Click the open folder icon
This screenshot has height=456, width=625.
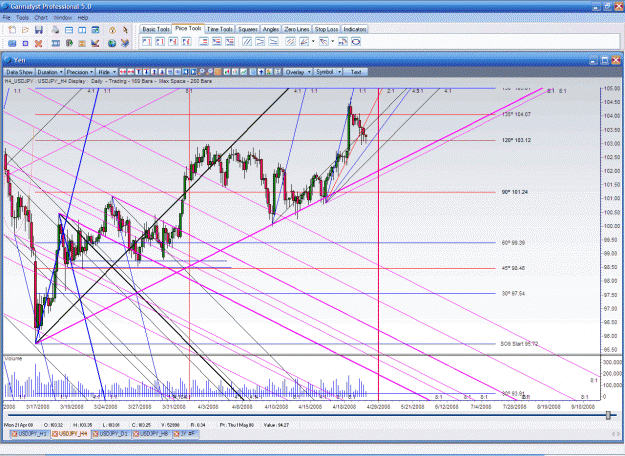[25, 30]
